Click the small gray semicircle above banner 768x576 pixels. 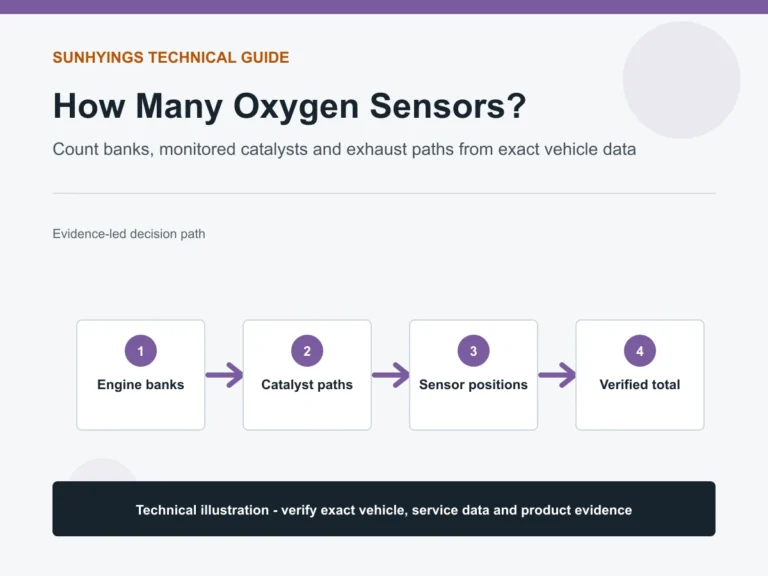coord(103,470)
